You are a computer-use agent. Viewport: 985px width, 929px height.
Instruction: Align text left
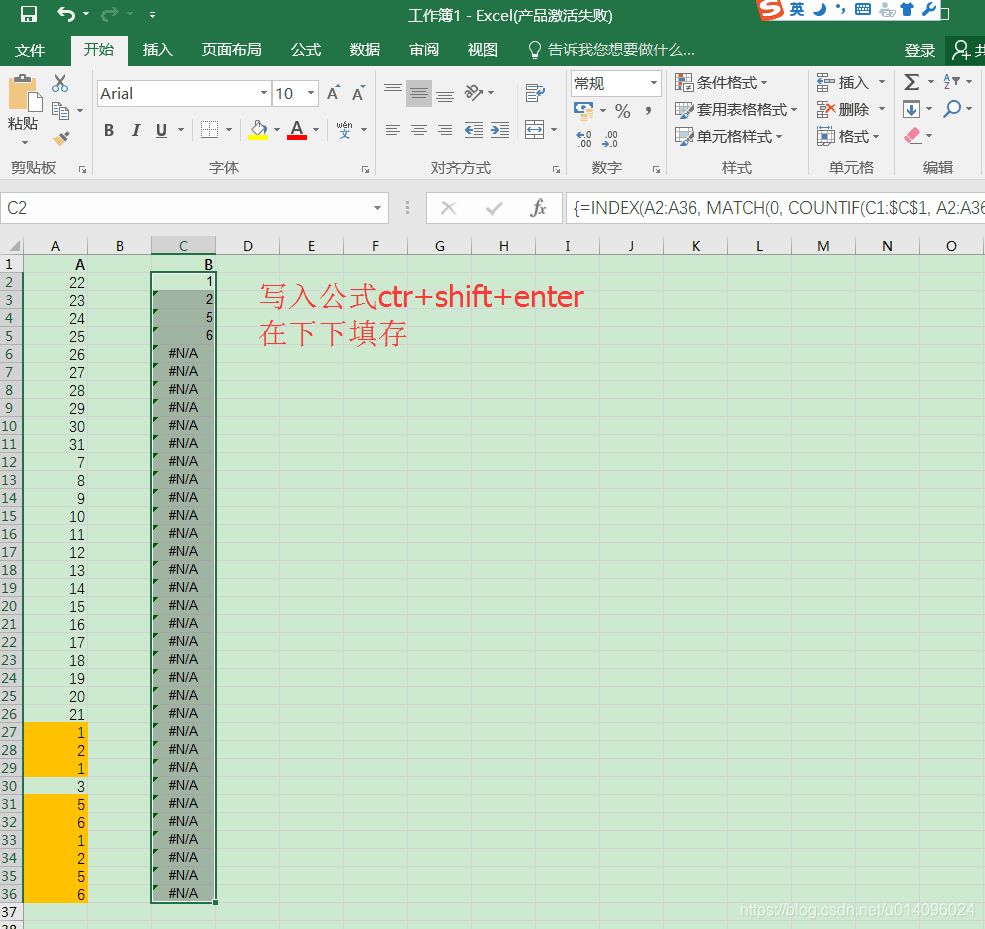tap(393, 130)
